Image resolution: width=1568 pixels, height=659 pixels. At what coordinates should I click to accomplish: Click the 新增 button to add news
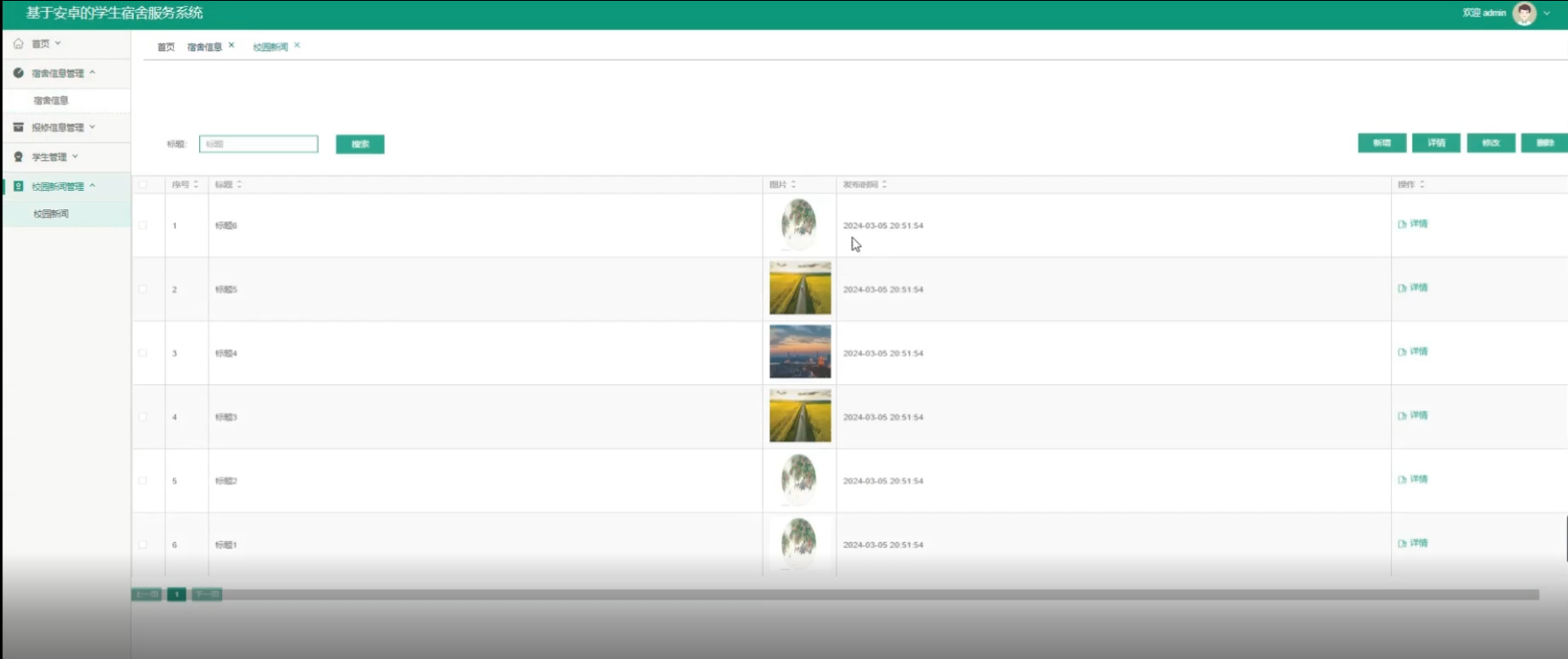pos(1382,143)
